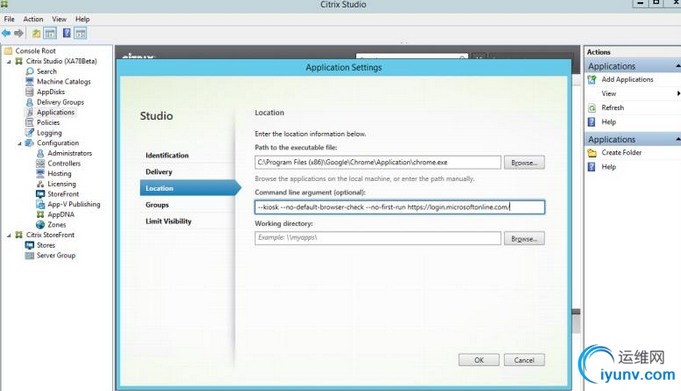This screenshot has height=391, width=681.
Task: Click the Back arrow toolbar icon
Action: tap(6, 33)
